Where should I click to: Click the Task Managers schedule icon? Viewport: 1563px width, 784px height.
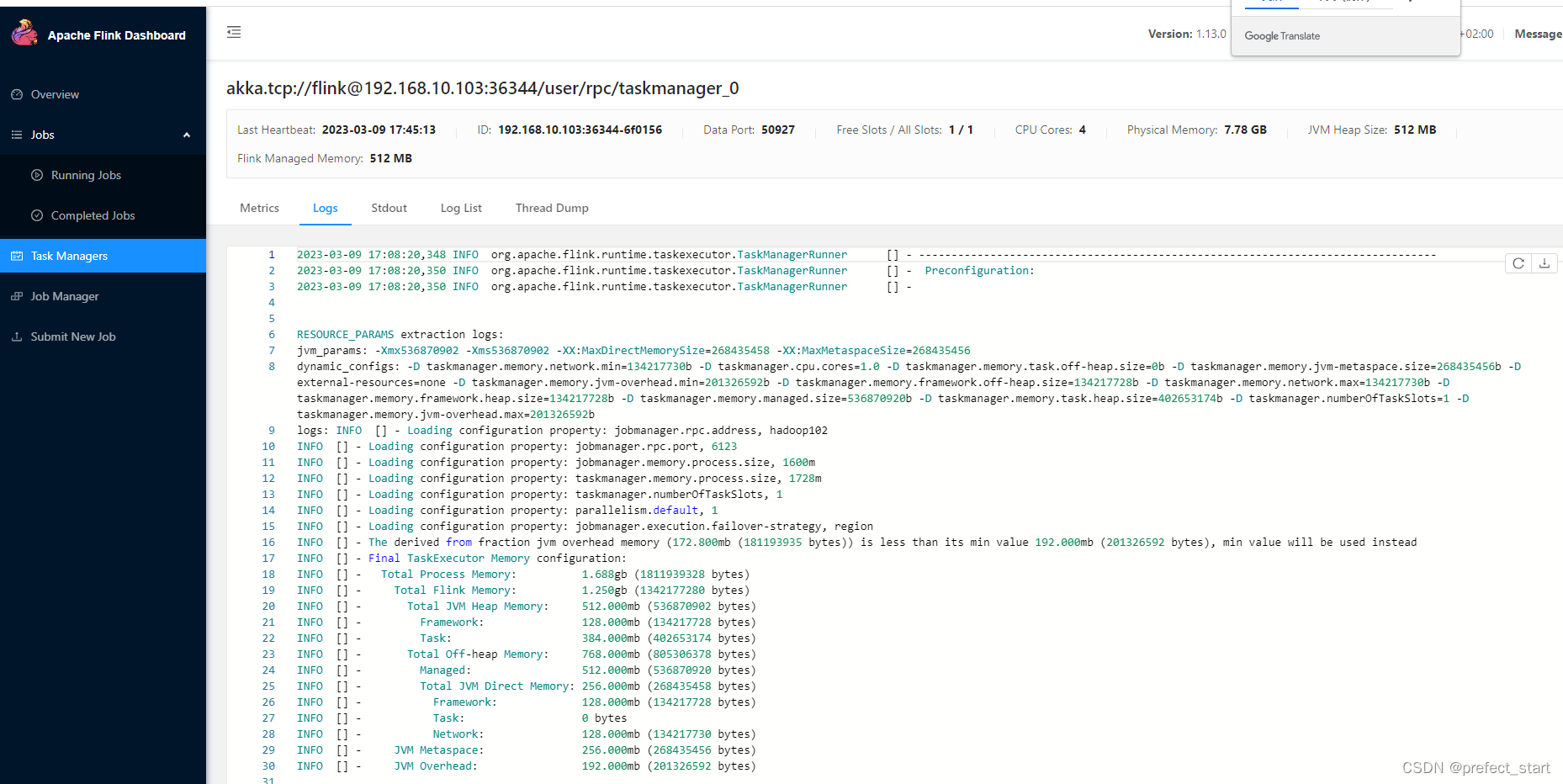click(17, 256)
